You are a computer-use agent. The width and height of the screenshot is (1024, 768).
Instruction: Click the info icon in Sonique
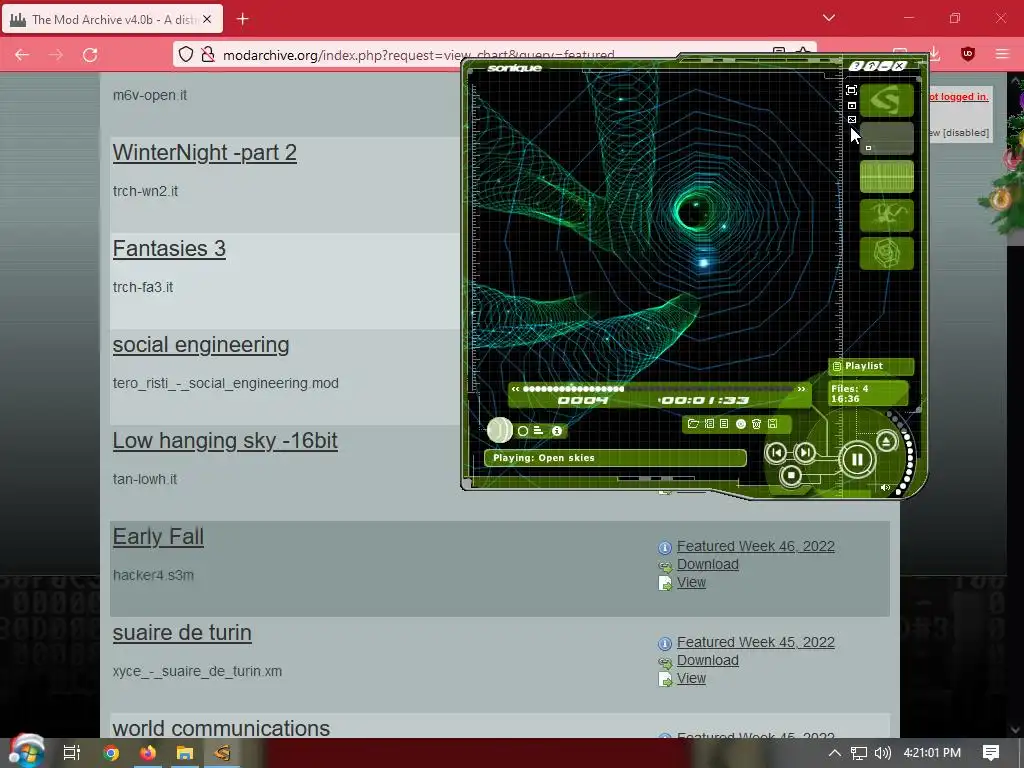tap(557, 431)
